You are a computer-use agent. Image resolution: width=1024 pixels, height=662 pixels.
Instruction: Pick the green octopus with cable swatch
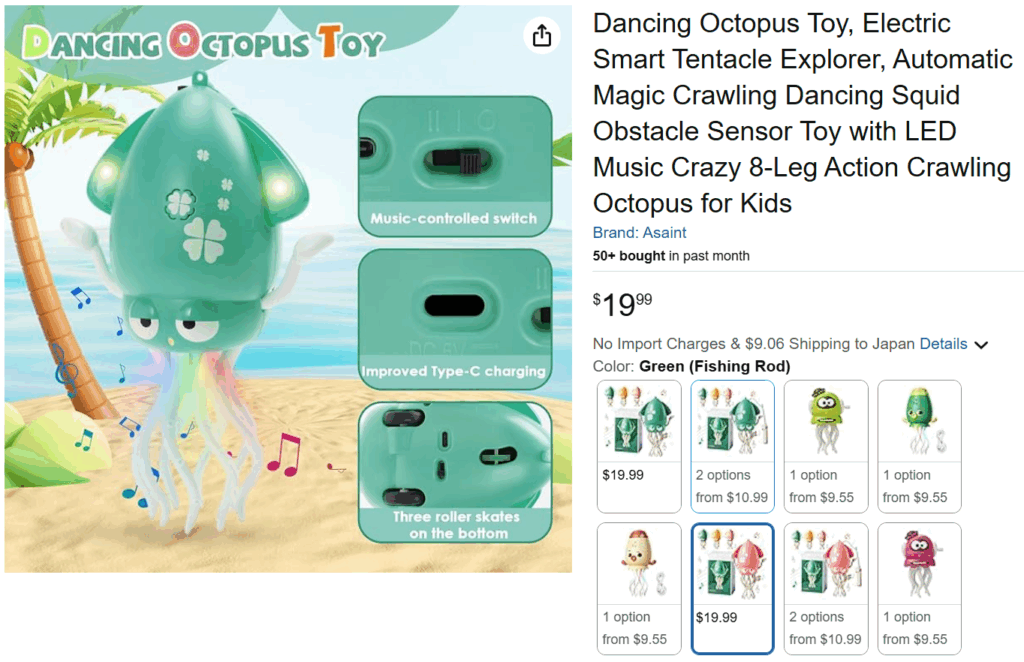919,447
